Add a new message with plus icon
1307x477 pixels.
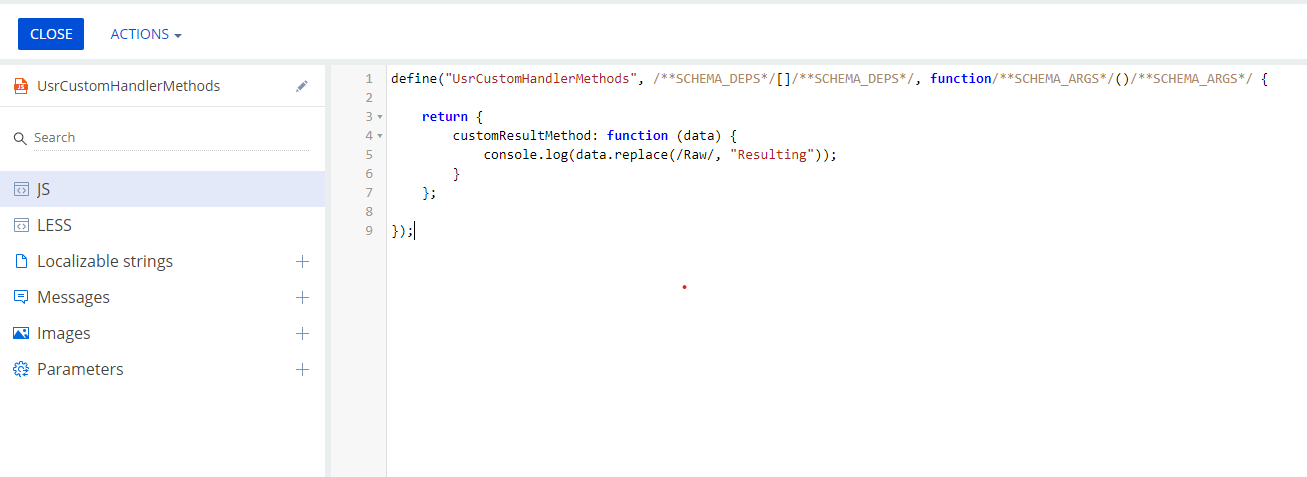(x=303, y=297)
